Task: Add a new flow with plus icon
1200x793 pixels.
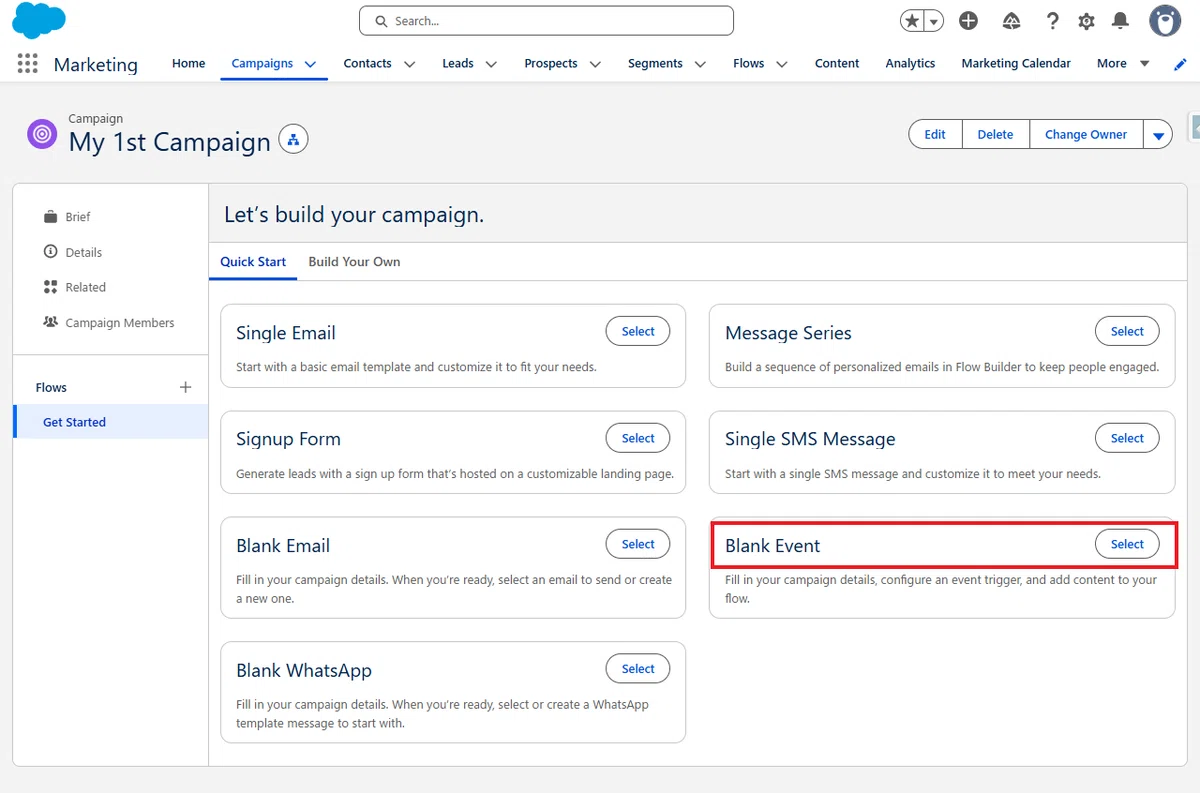Action: click(185, 387)
